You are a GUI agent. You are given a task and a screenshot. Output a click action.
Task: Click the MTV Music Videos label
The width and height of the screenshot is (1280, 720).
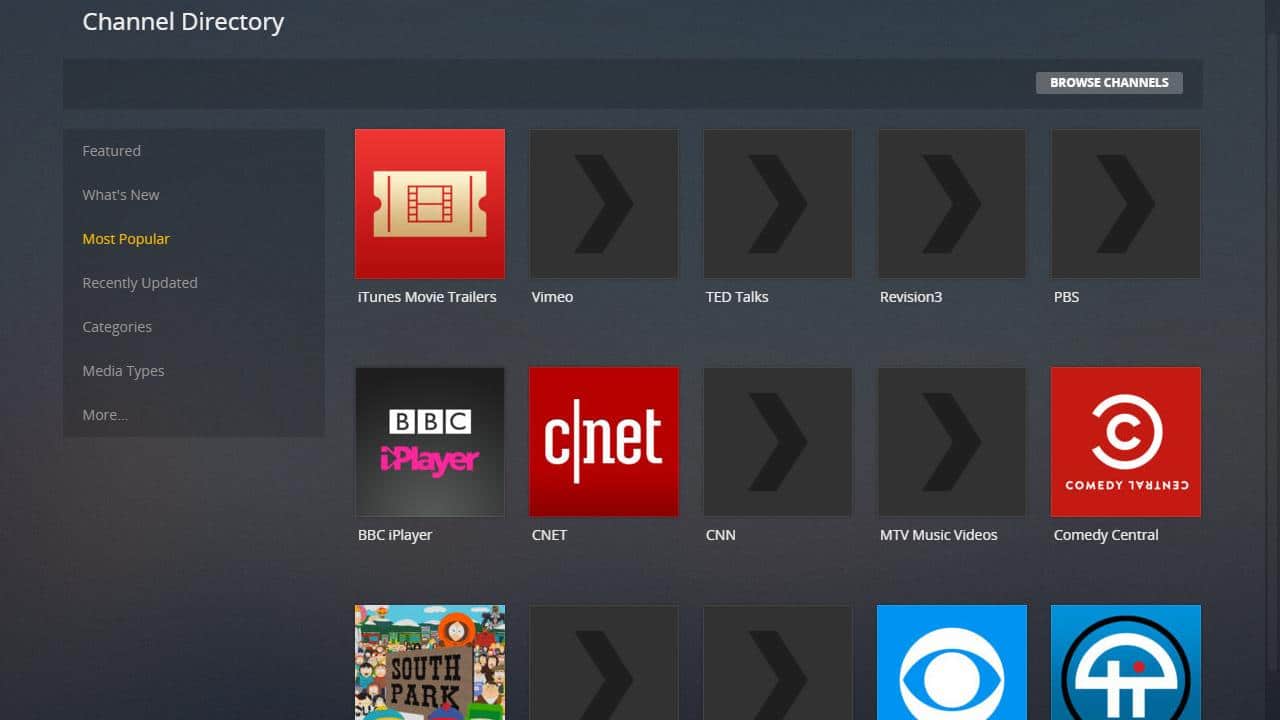tap(938, 535)
